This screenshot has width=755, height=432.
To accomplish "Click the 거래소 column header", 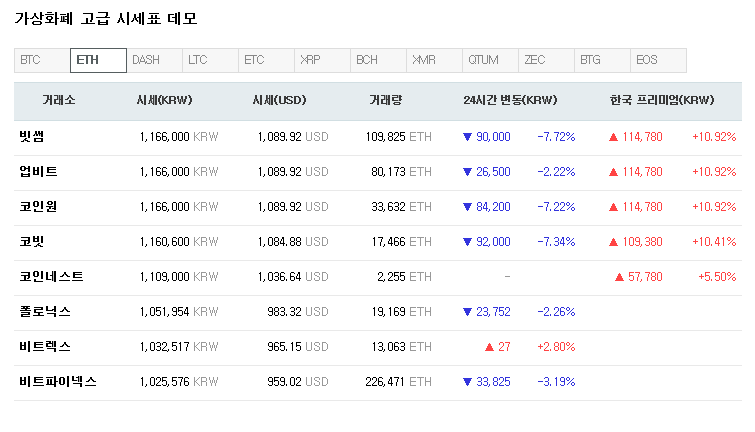I will pos(59,101).
